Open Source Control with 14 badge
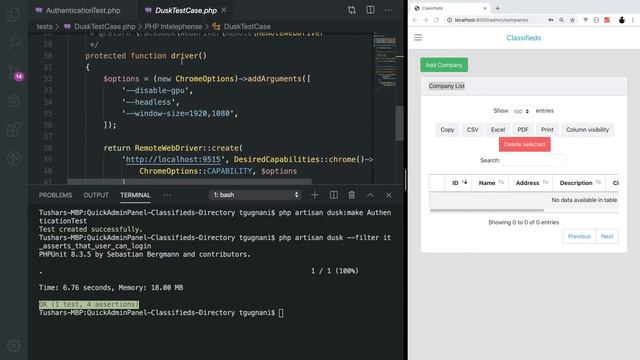Image resolution: width=640 pixels, height=360 pixels. click(x=14, y=73)
